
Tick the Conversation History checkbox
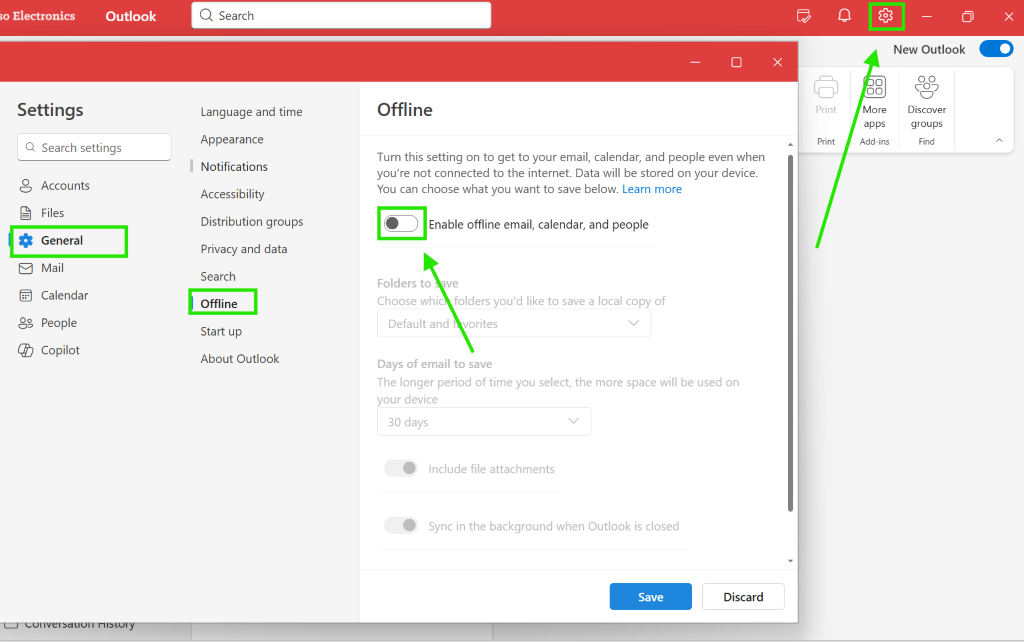coord(10,626)
